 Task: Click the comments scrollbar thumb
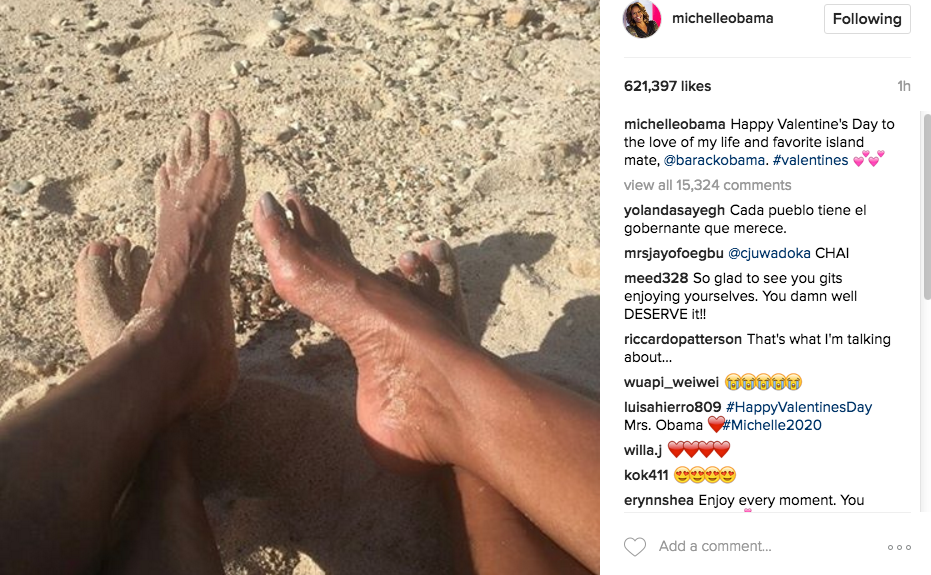(x=926, y=206)
